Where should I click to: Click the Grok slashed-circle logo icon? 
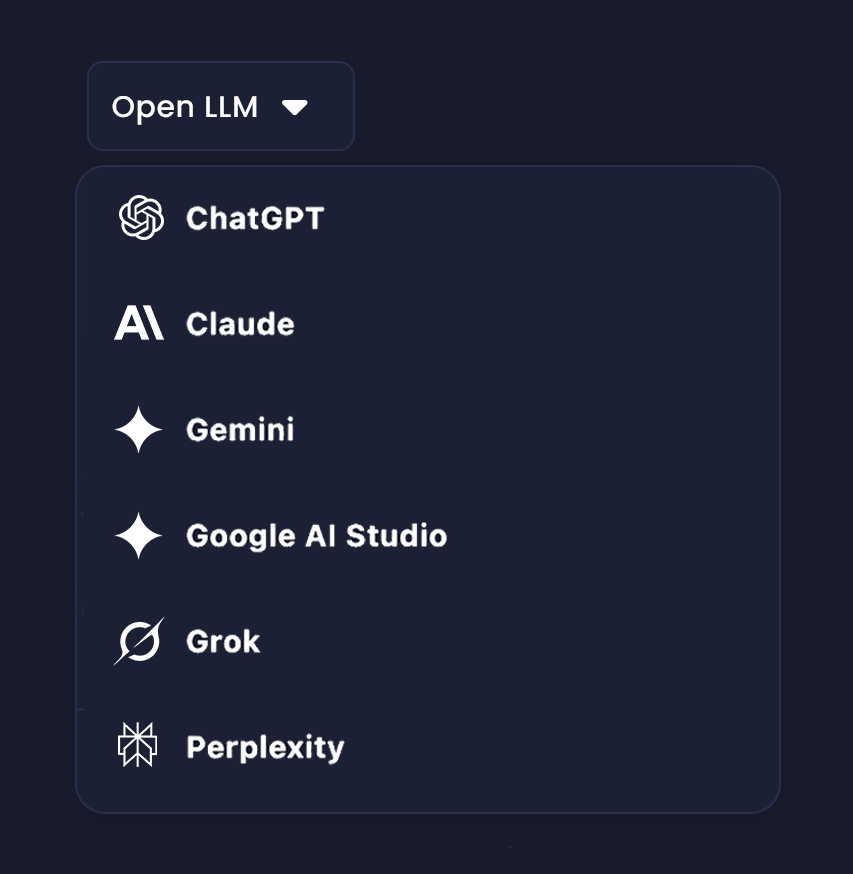coord(139,641)
